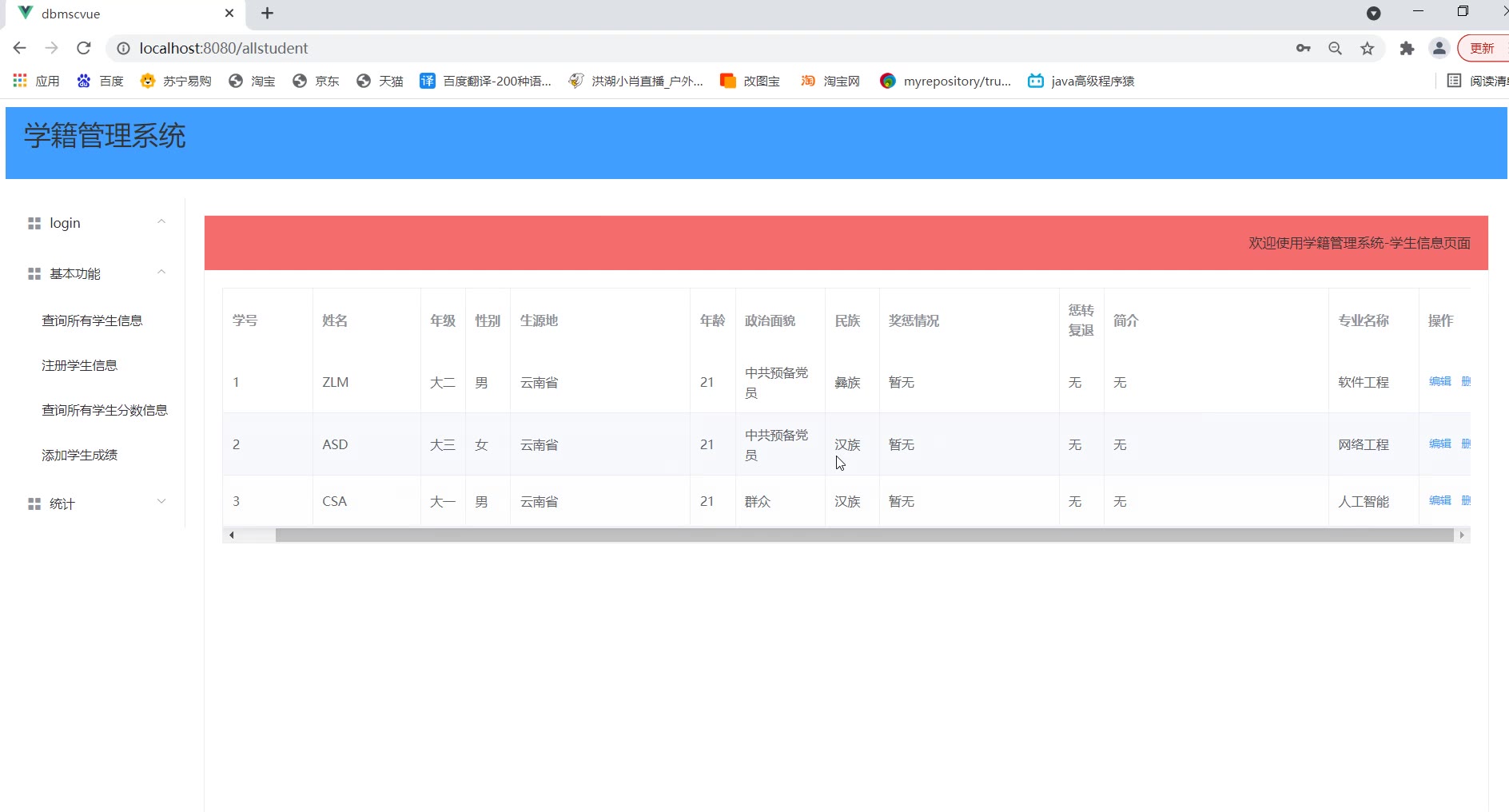Delete student CSA with 删除 link
The width and height of the screenshot is (1509, 812).
(1466, 500)
